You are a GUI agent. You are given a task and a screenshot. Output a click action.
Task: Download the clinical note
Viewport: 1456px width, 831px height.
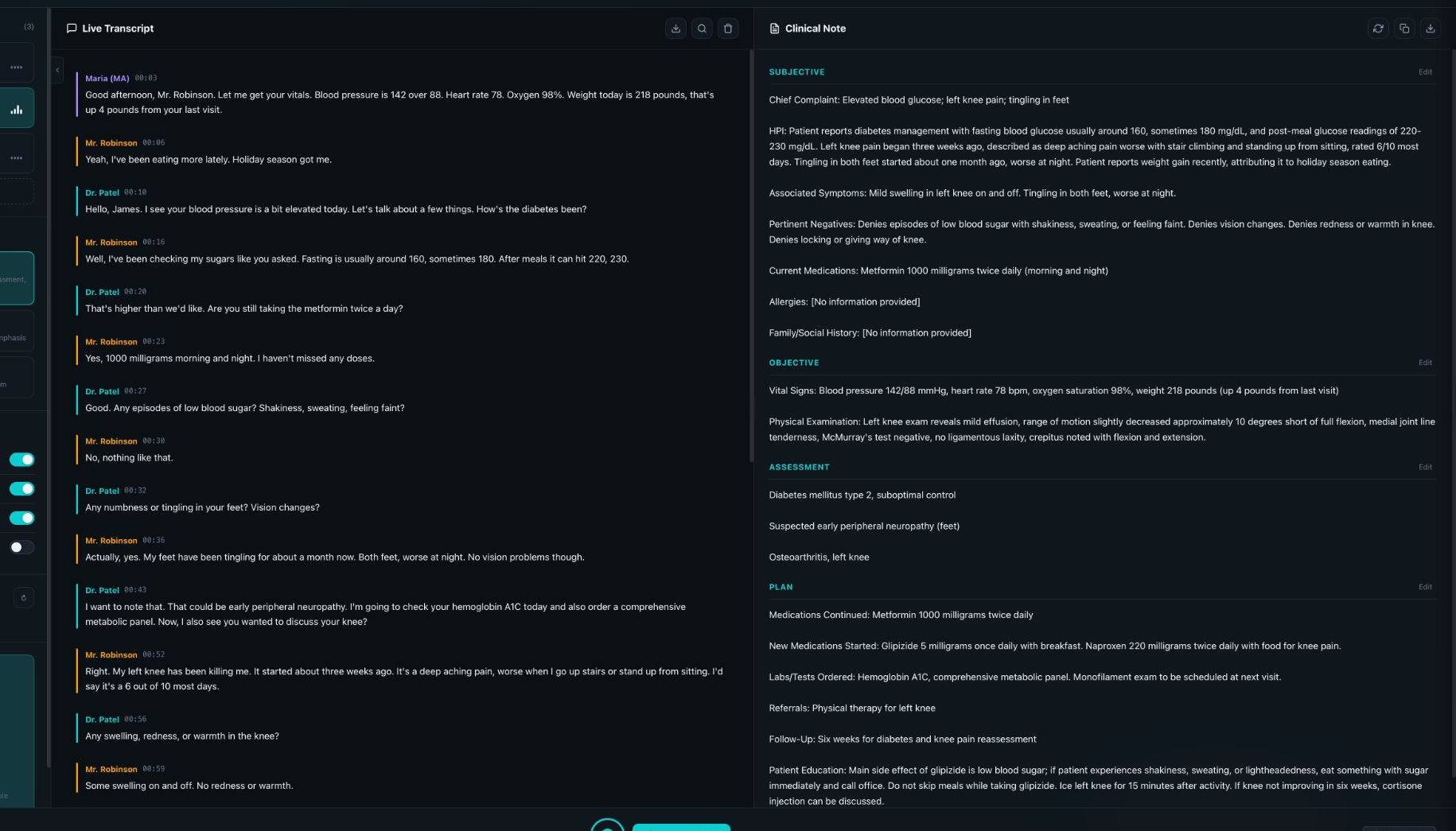click(x=1431, y=28)
